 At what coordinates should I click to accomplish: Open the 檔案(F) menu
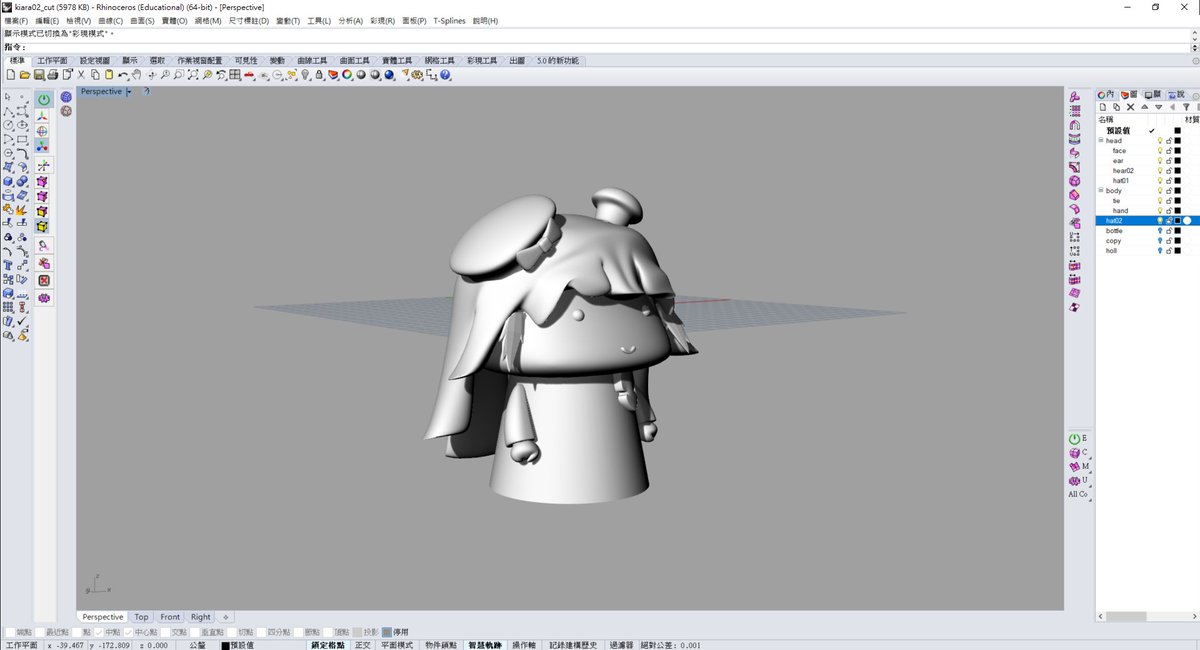click(x=17, y=20)
